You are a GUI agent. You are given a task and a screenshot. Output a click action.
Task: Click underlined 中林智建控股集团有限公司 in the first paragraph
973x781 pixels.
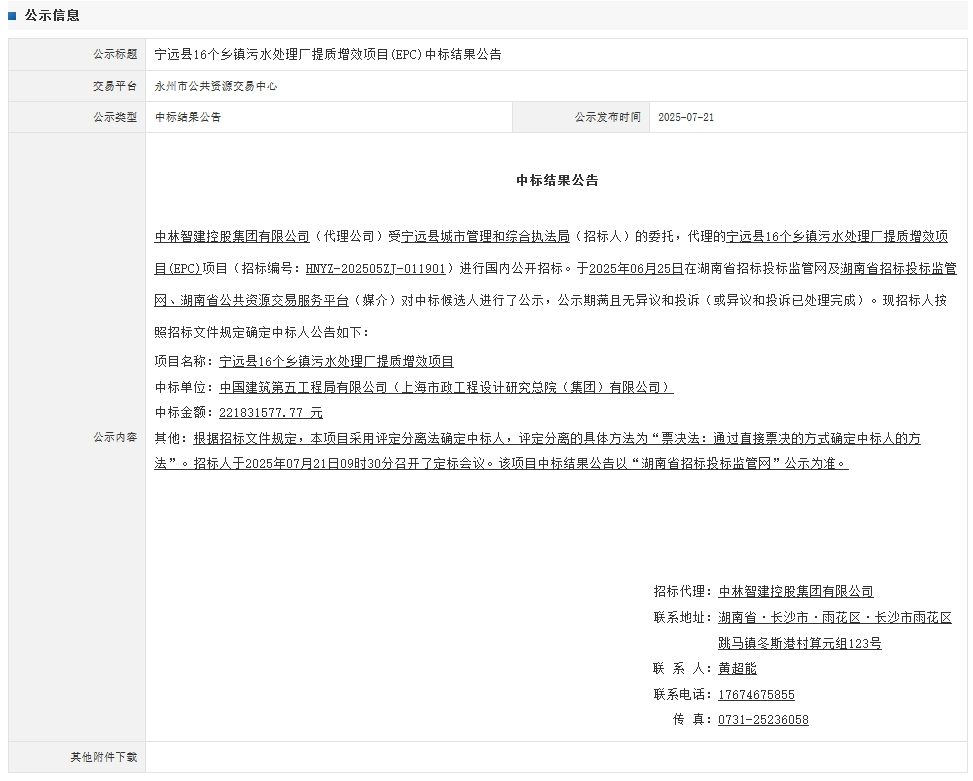point(232,237)
